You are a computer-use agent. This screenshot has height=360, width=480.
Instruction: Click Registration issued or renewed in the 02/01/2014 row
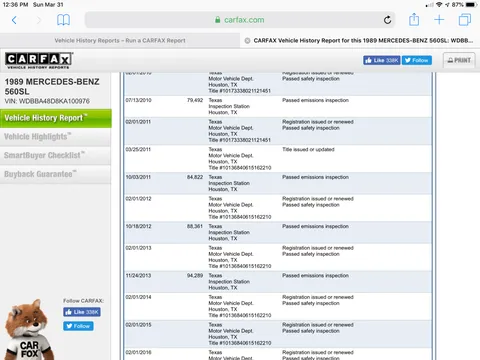[318, 297]
